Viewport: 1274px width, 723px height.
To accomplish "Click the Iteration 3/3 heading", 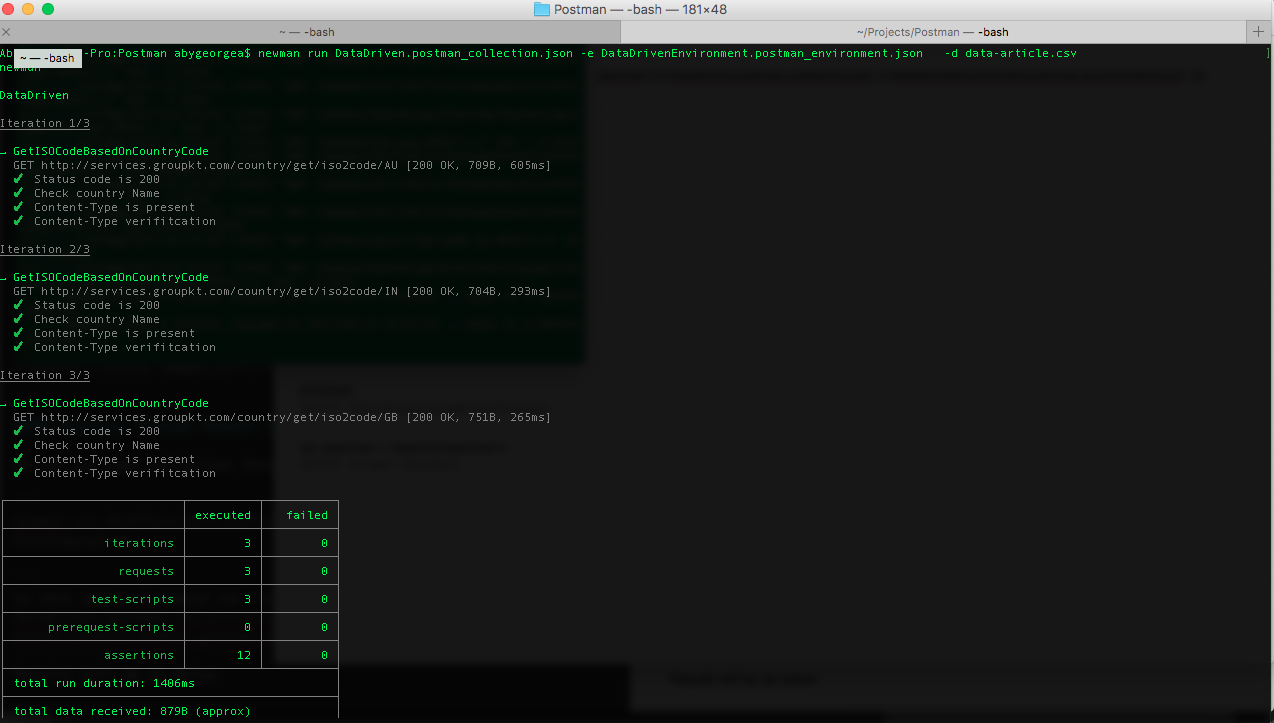I will (45, 375).
